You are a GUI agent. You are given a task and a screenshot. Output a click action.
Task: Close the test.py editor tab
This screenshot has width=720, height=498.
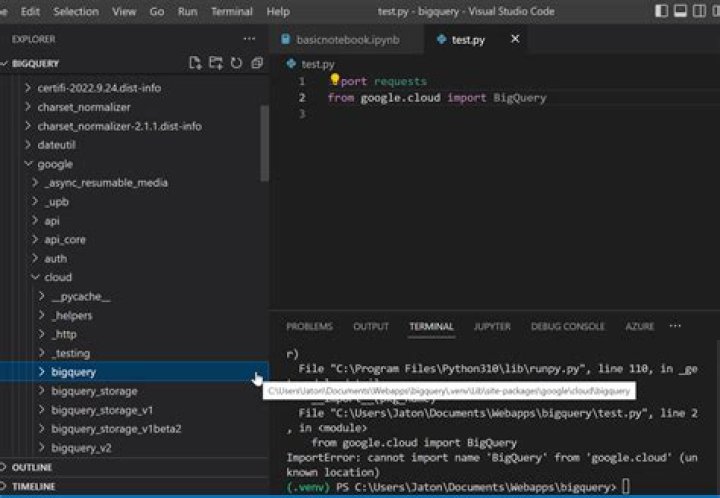[515, 39]
